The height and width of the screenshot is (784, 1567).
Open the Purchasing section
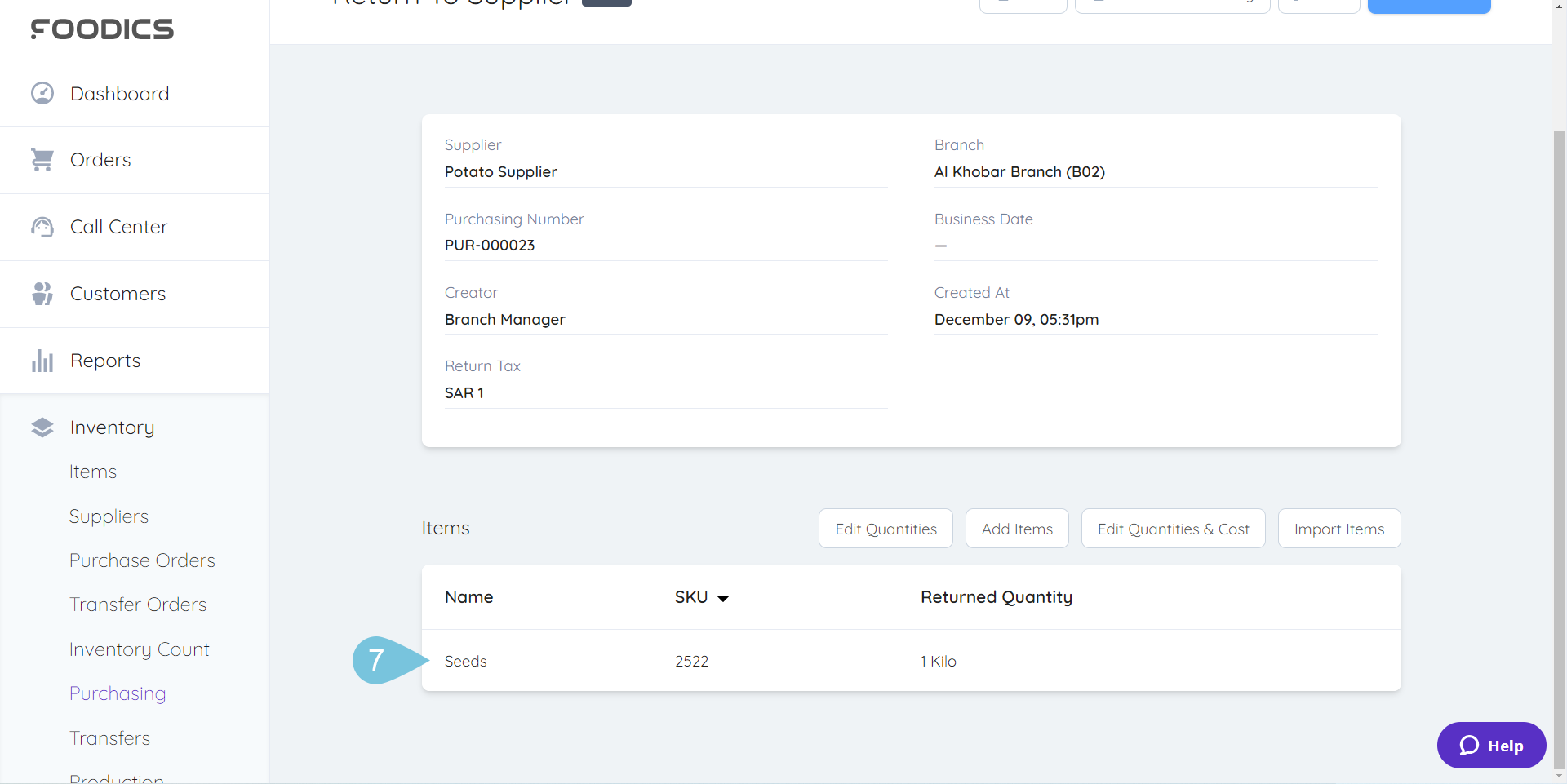[x=117, y=693]
